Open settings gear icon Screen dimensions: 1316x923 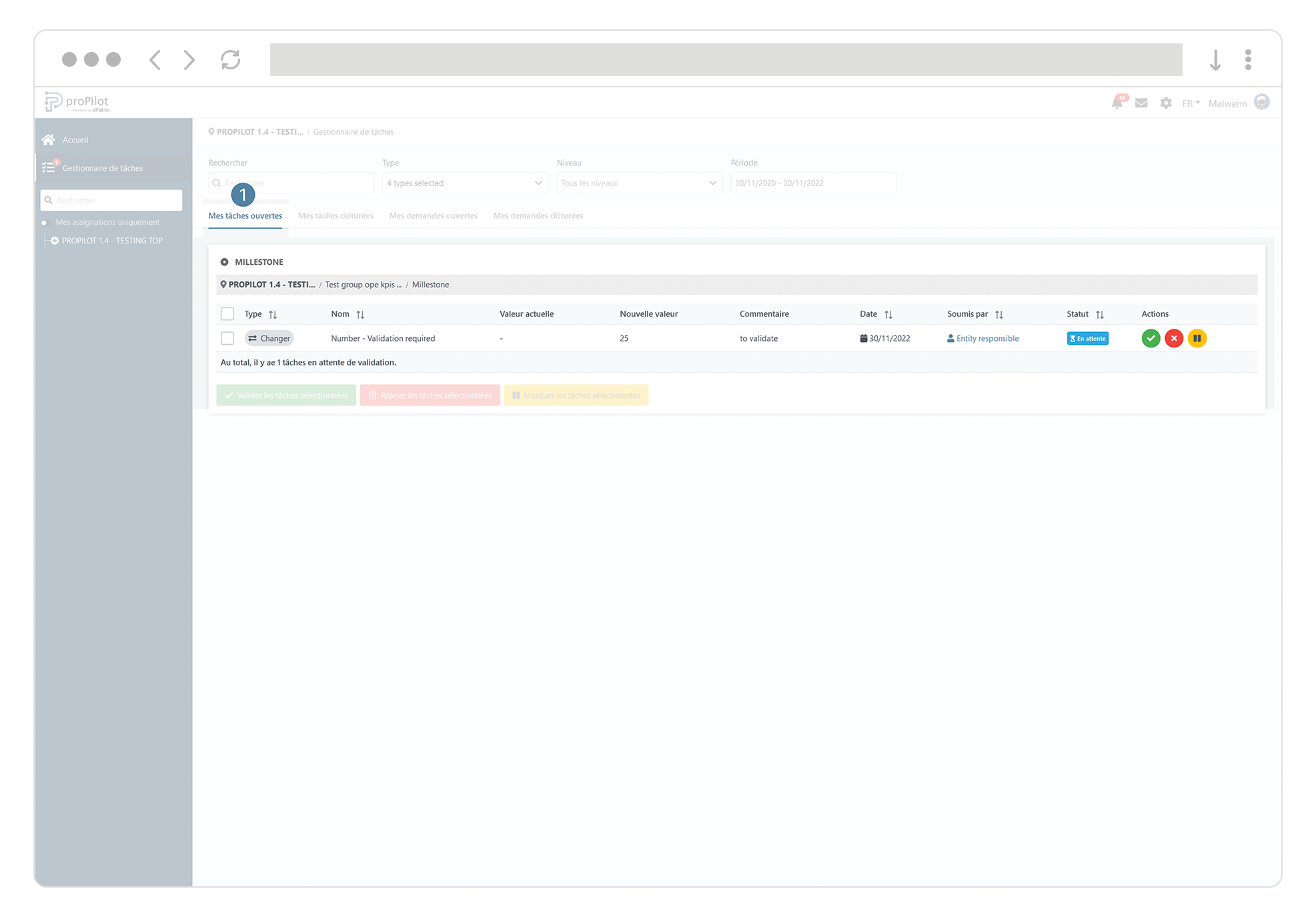(1166, 103)
